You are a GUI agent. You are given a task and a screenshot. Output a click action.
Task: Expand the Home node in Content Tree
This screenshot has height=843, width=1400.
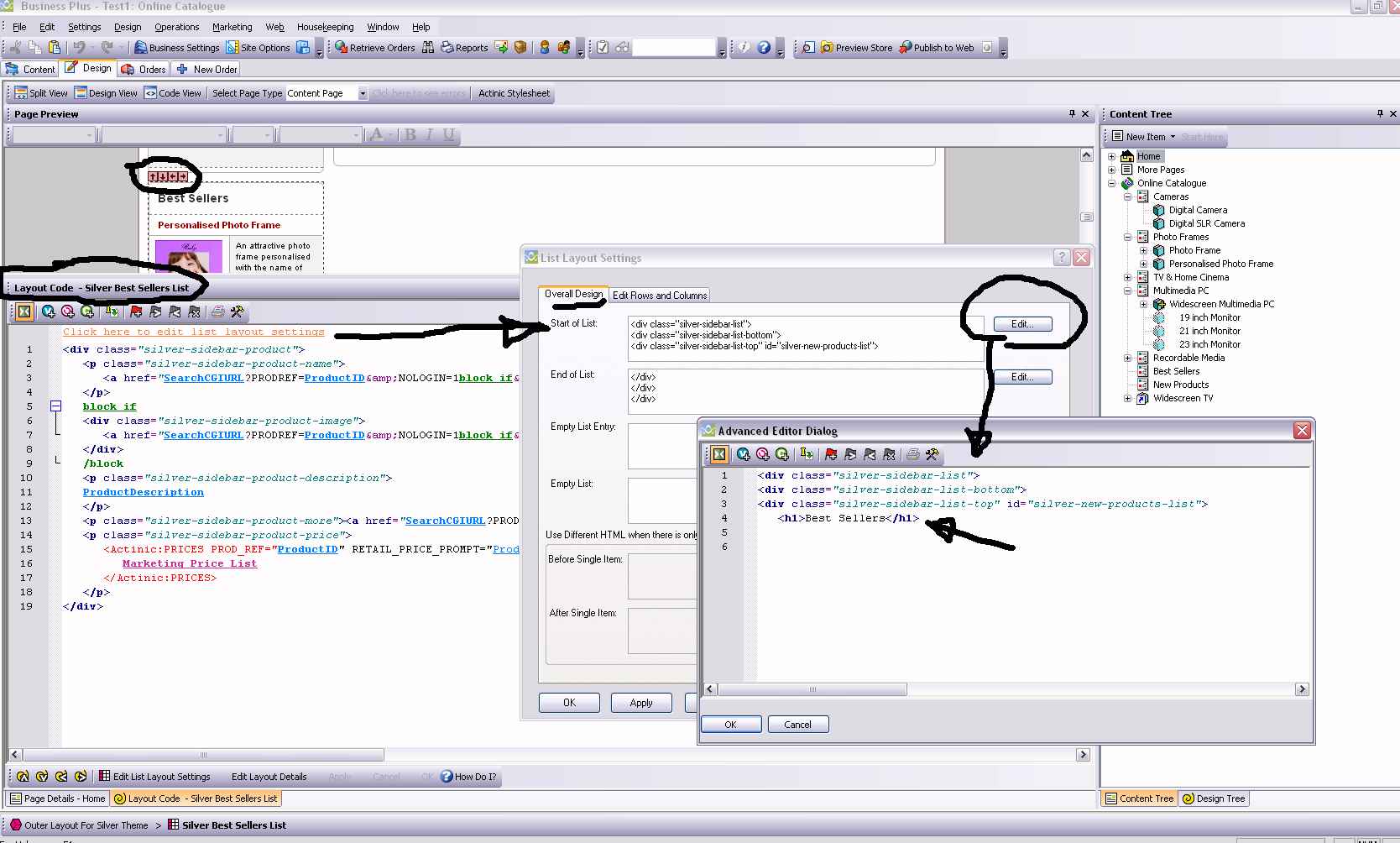coord(1112,156)
